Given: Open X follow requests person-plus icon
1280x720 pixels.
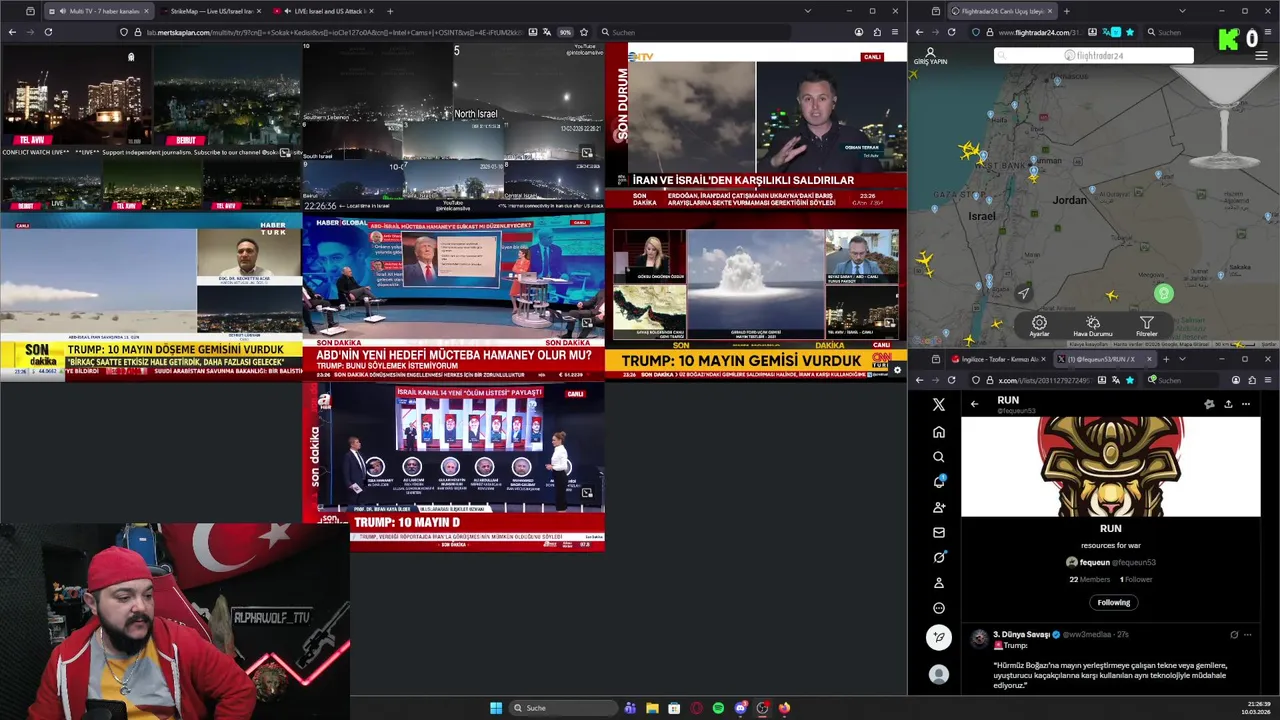Looking at the screenshot, I should point(938,507).
